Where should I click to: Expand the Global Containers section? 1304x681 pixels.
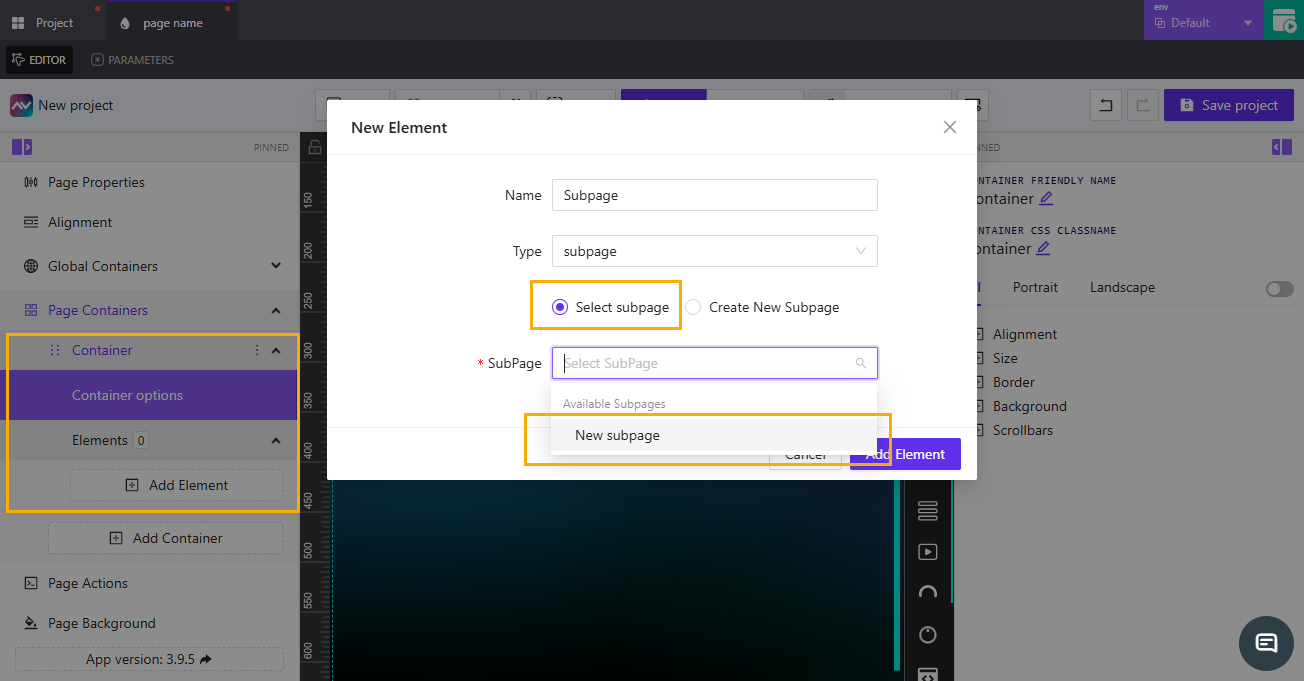pos(277,266)
